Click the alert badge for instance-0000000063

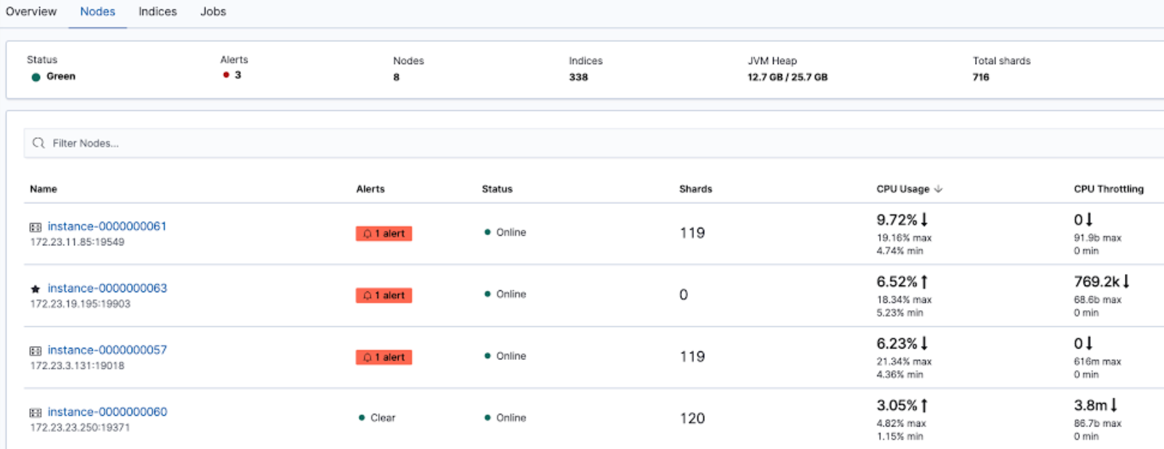tap(384, 295)
